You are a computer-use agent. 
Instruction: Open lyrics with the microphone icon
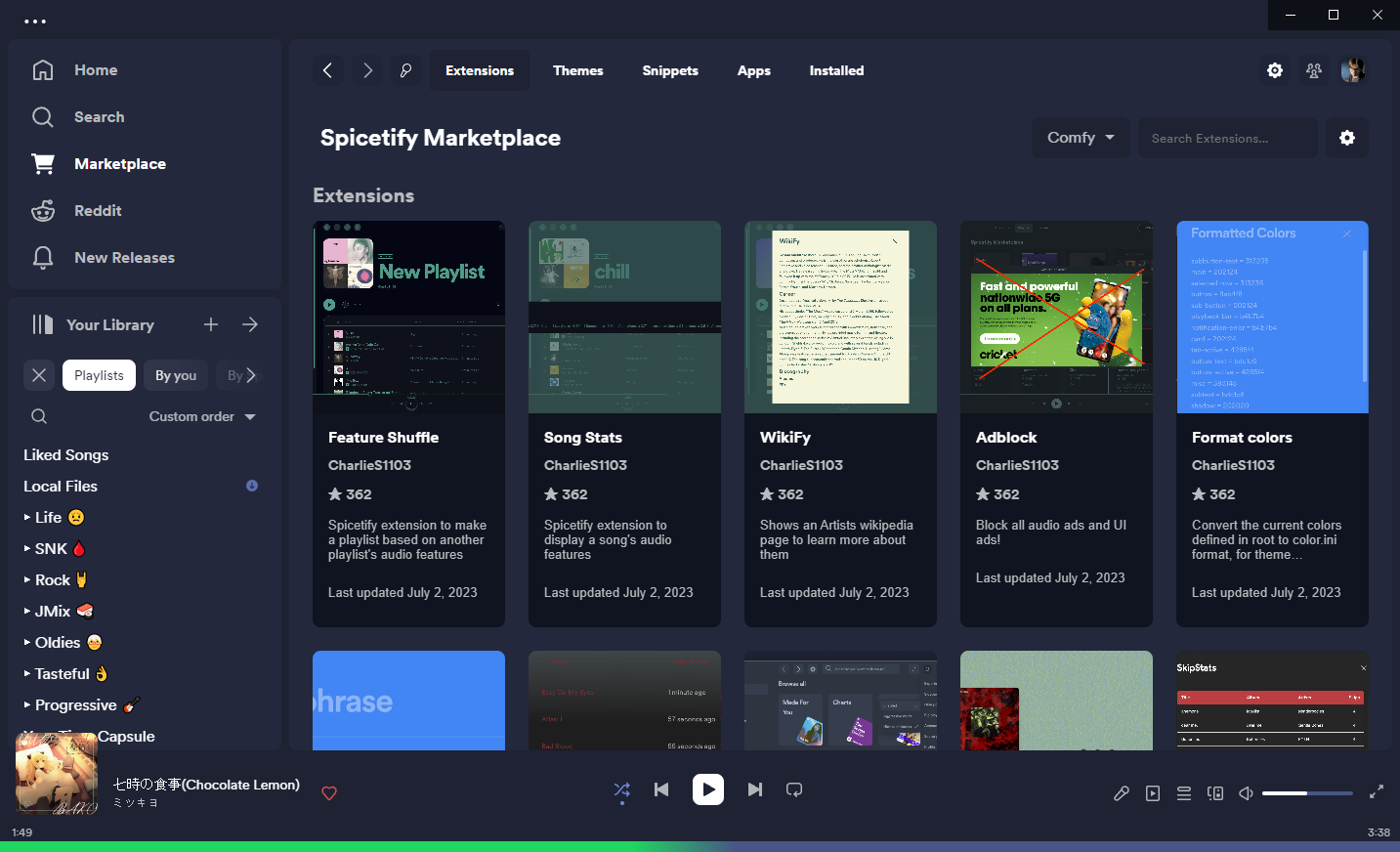[1122, 793]
